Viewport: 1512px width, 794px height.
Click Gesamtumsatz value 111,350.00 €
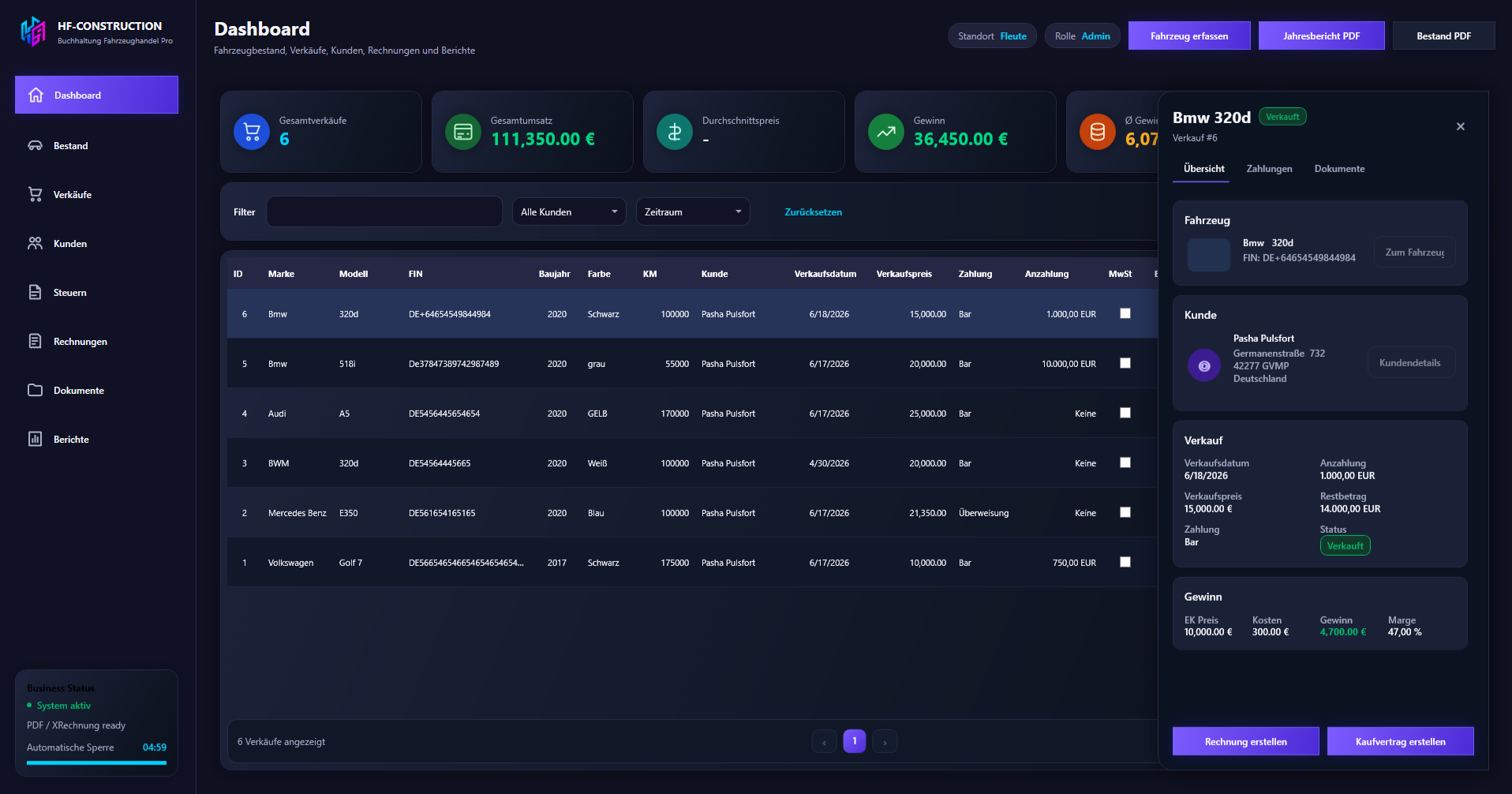tap(543, 139)
